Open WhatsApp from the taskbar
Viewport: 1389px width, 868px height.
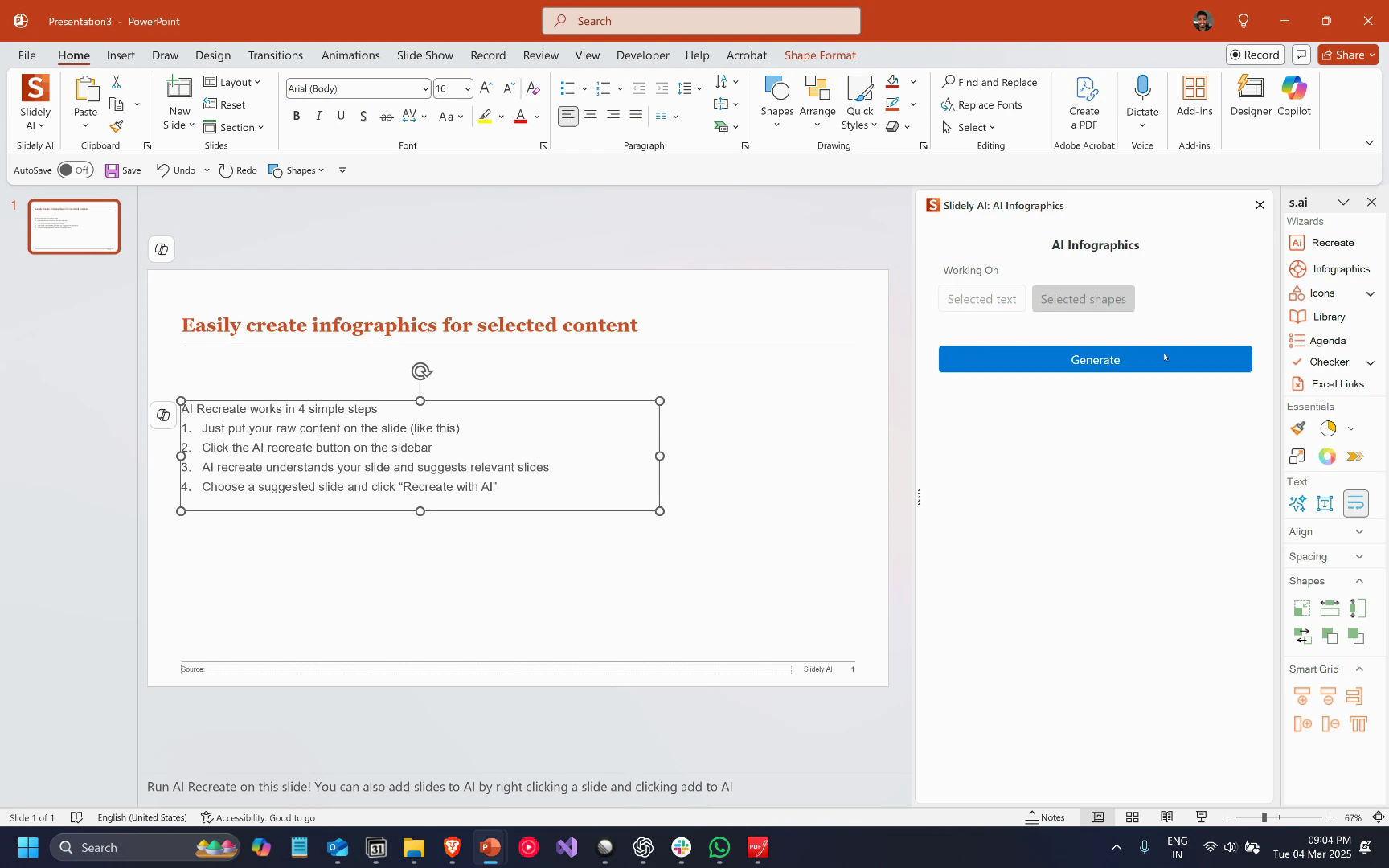[719, 847]
